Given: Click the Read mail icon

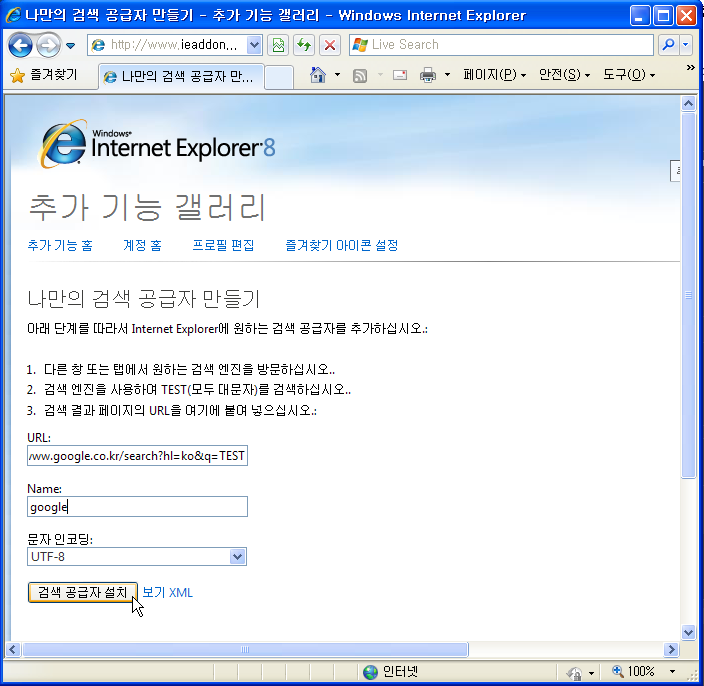Looking at the screenshot, I should 400,75.
